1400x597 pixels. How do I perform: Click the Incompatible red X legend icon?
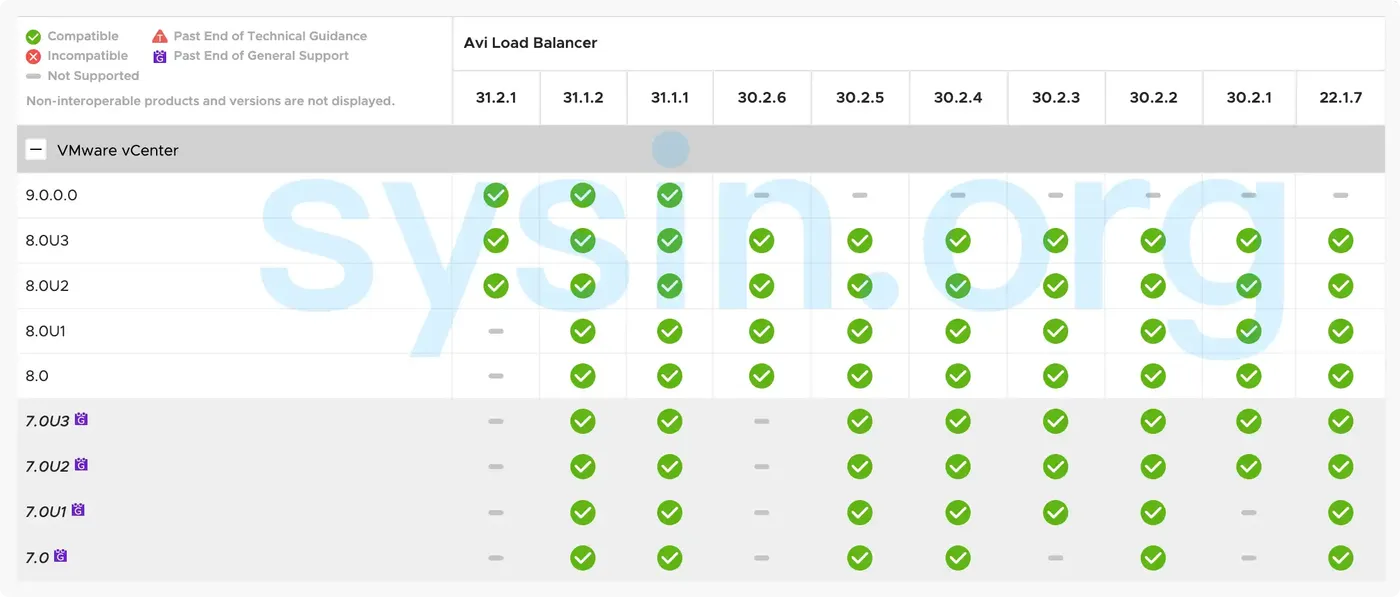pyautogui.click(x=31, y=56)
